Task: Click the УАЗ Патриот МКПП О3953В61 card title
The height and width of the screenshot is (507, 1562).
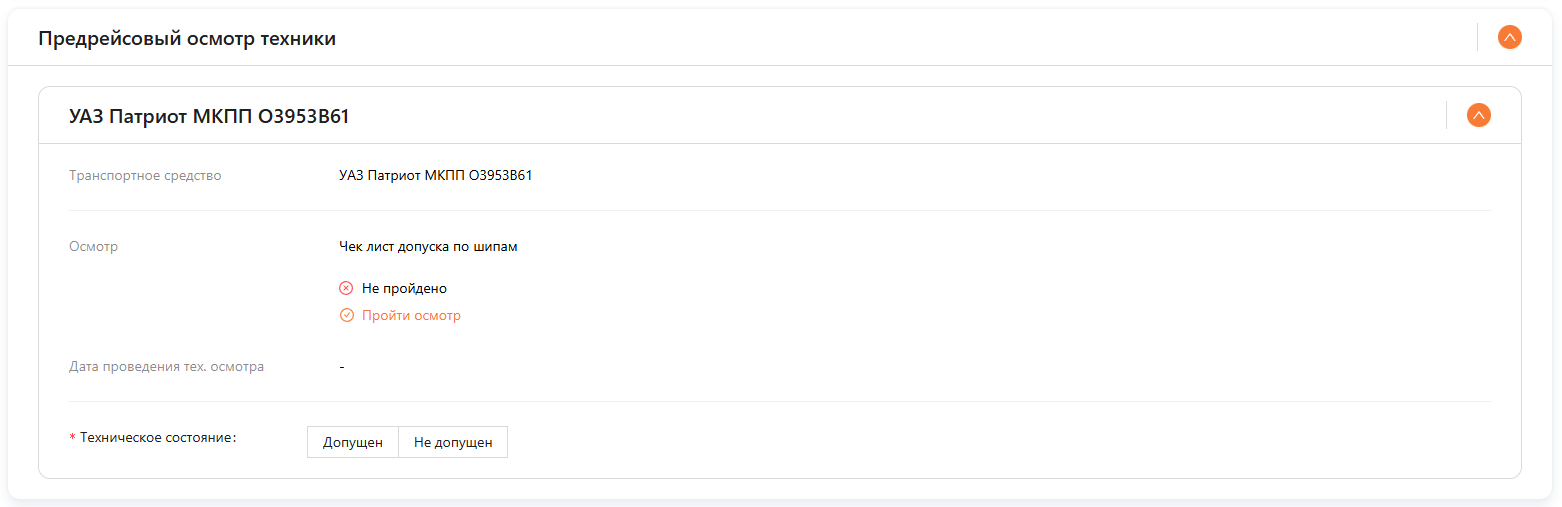Action: click(209, 116)
